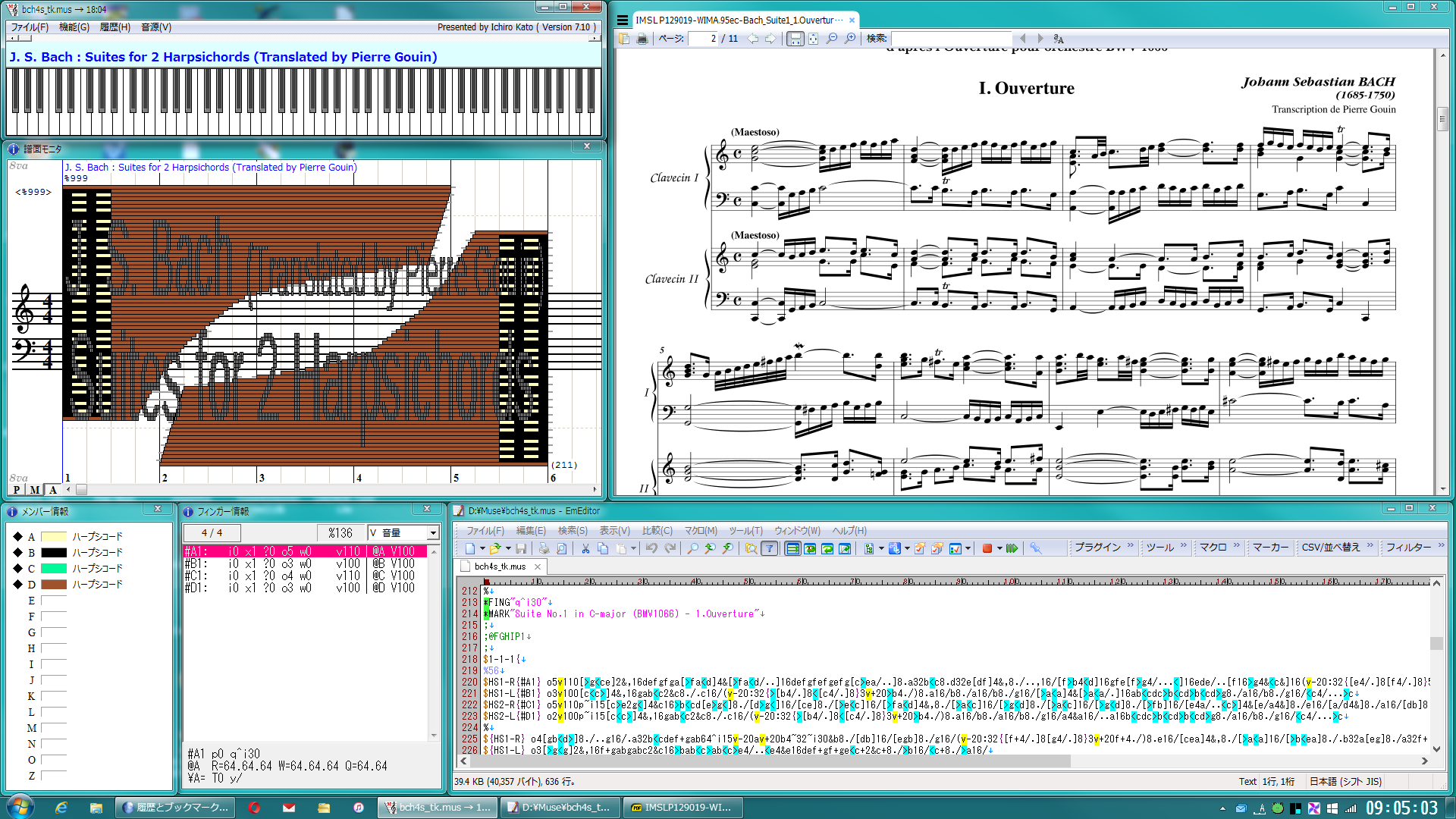Zoom out in the PDF viewer
The height and width of the screenshot is (819, 1456).
[x=832, y=39]
